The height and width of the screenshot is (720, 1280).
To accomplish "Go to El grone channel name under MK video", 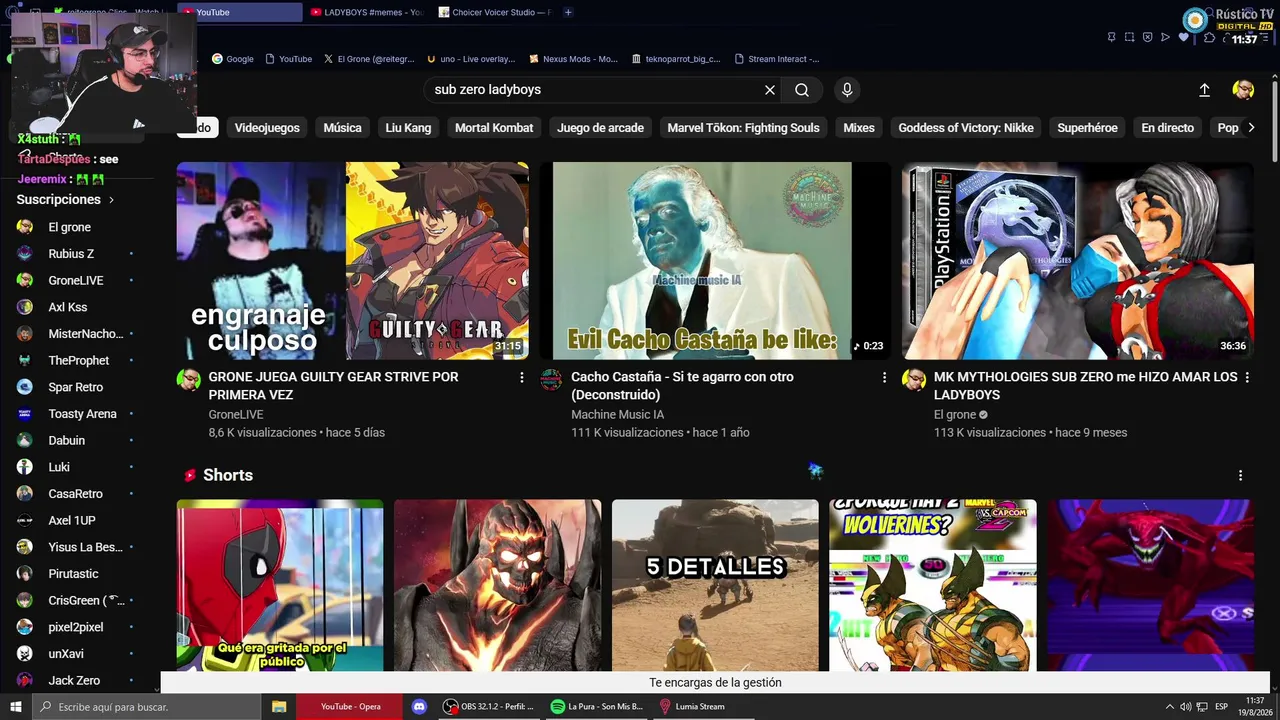I will pos(955,415).
